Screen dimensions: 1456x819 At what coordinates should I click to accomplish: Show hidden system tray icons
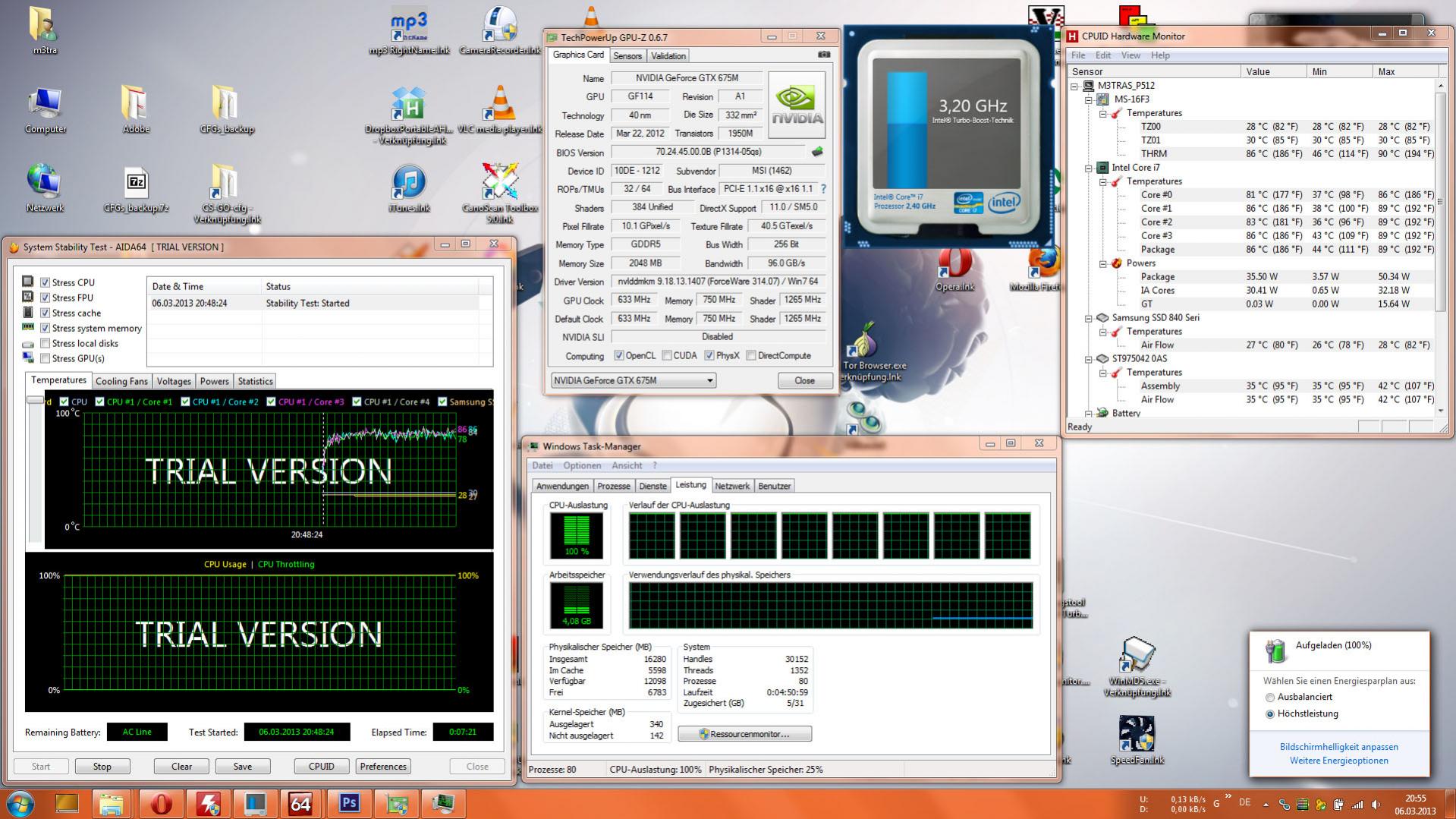(1266, 805)
